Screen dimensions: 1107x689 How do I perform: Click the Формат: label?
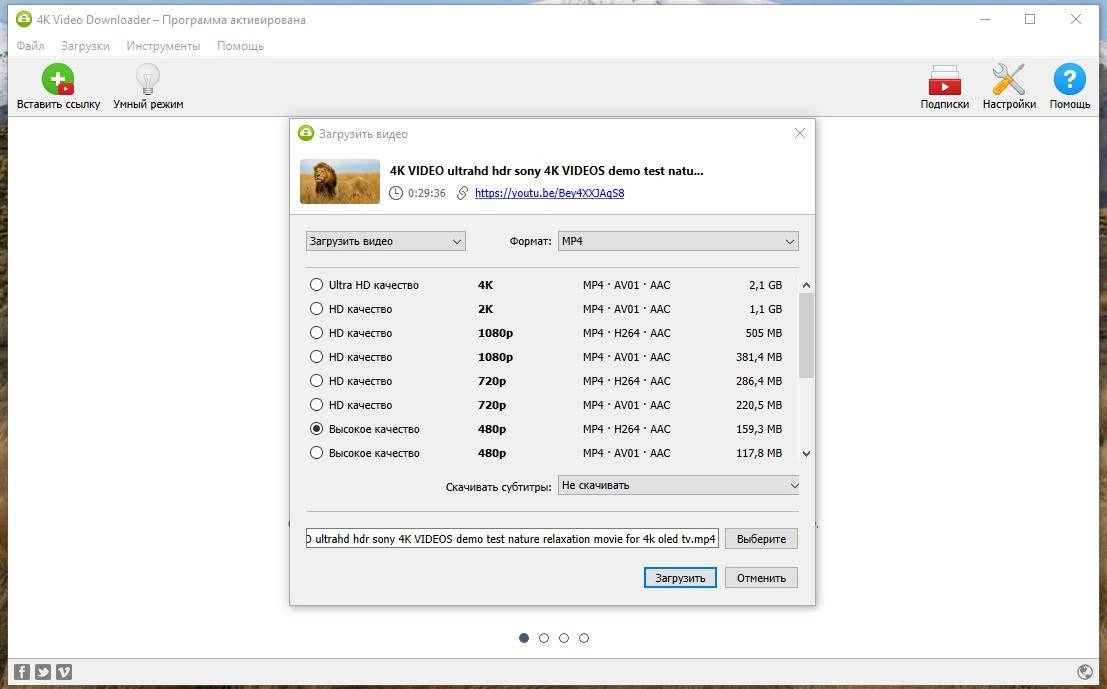coord(530,241)
